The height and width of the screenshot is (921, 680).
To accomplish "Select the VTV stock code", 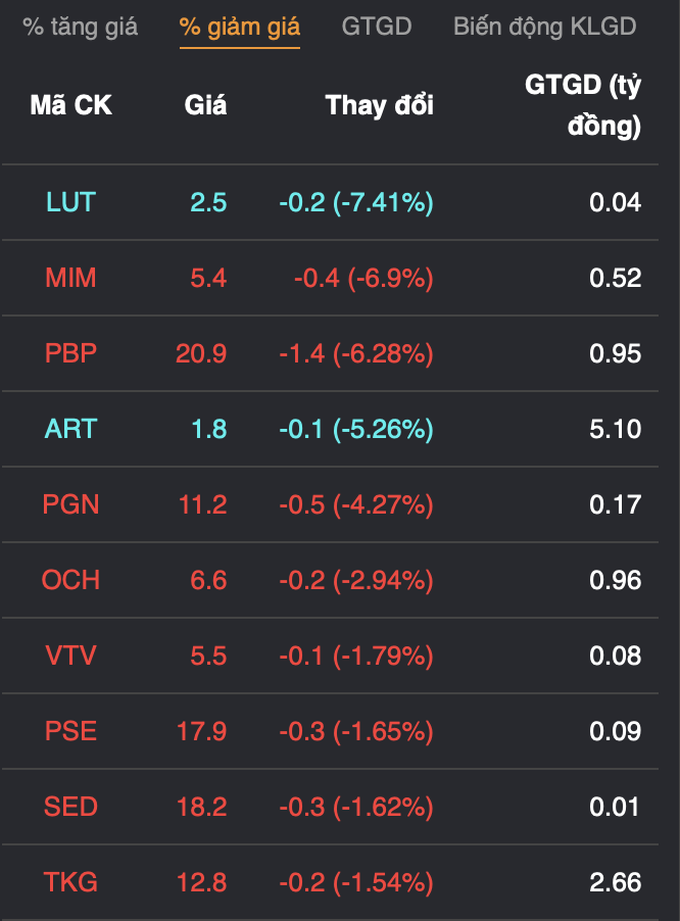I will tap(71, 656).
